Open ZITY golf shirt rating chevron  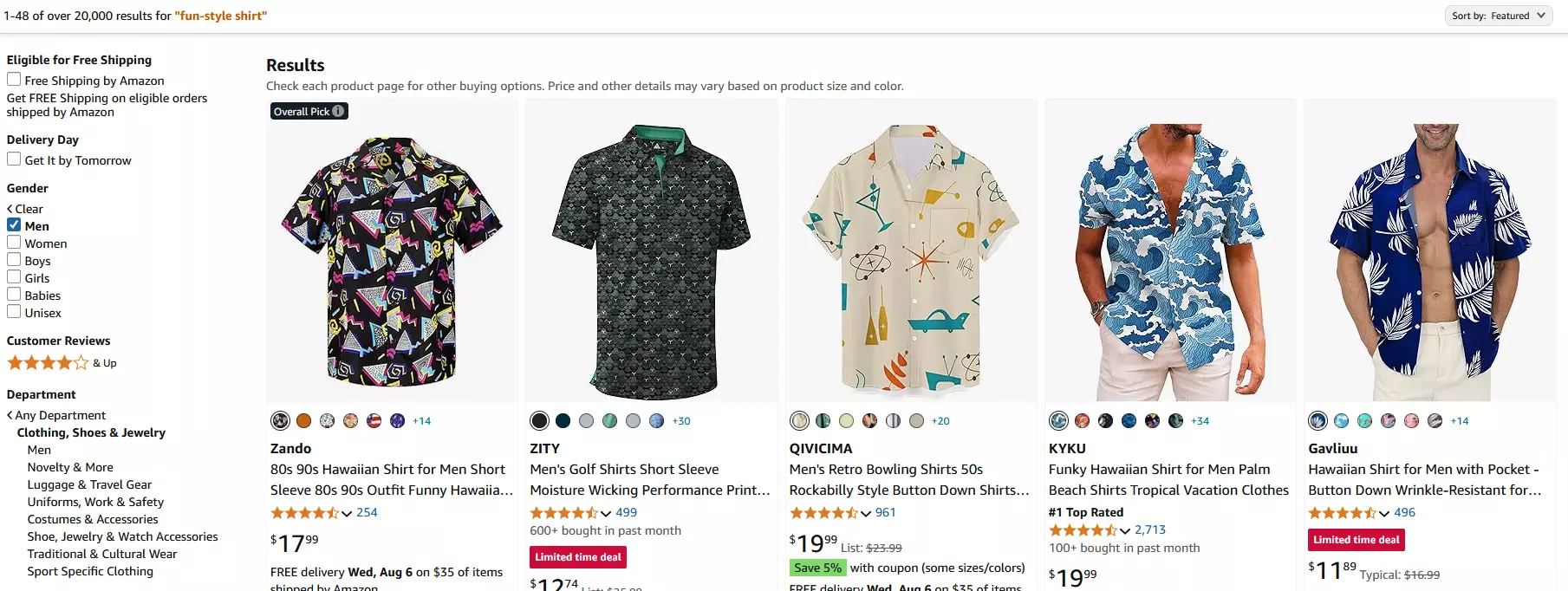[x=606, y=513]
